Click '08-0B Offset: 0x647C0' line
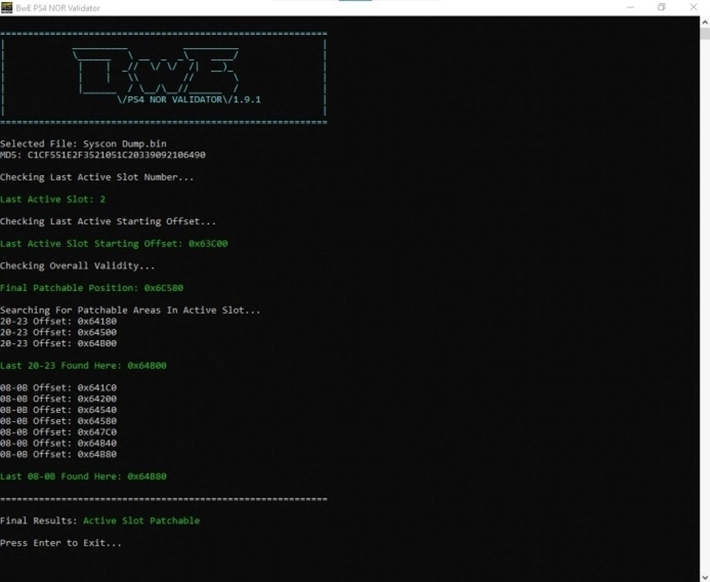 pyautogui.click(x=58, y=432)
